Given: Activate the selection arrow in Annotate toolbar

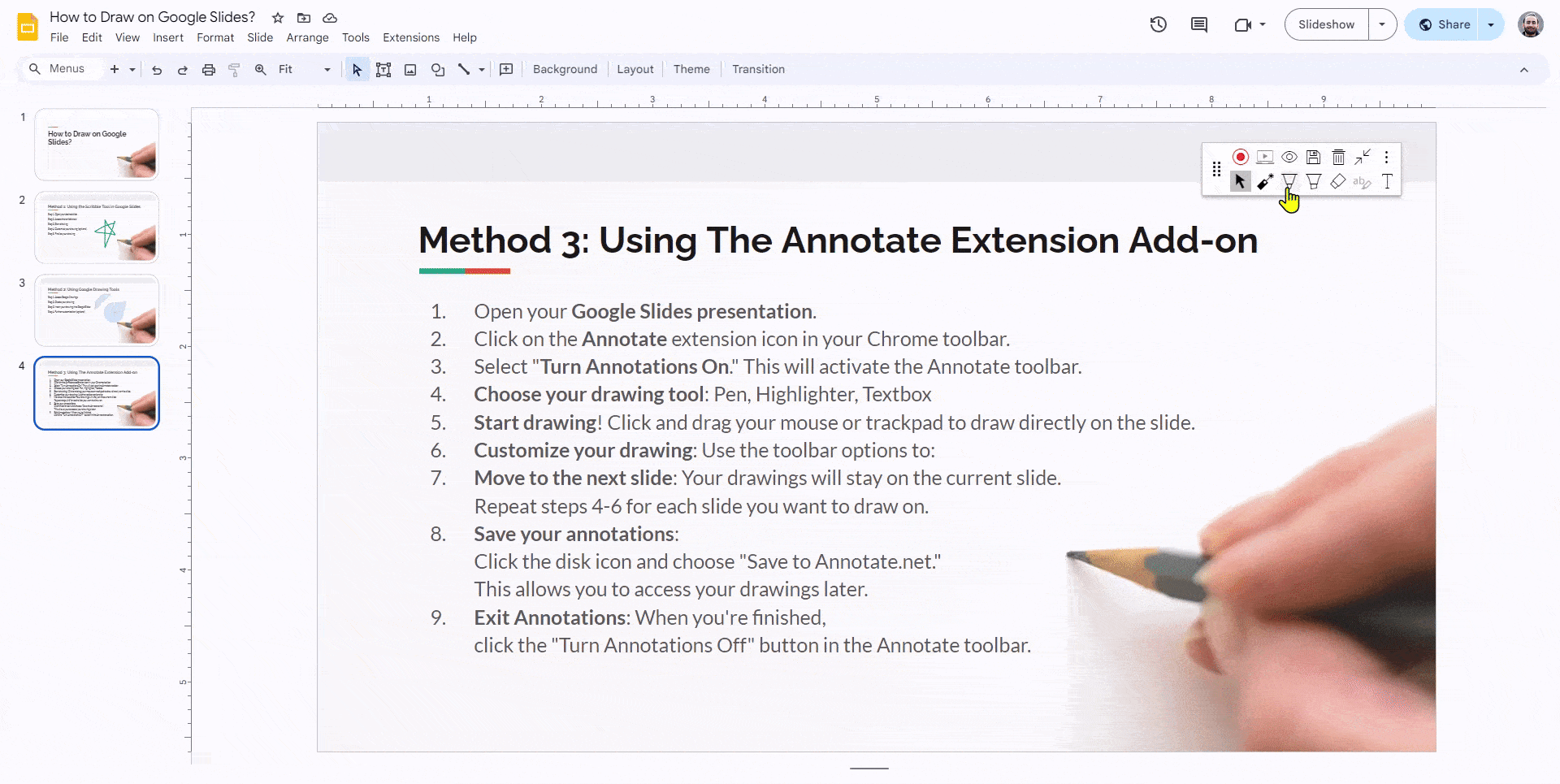Looking at the screenshot, I should 1240,181.
